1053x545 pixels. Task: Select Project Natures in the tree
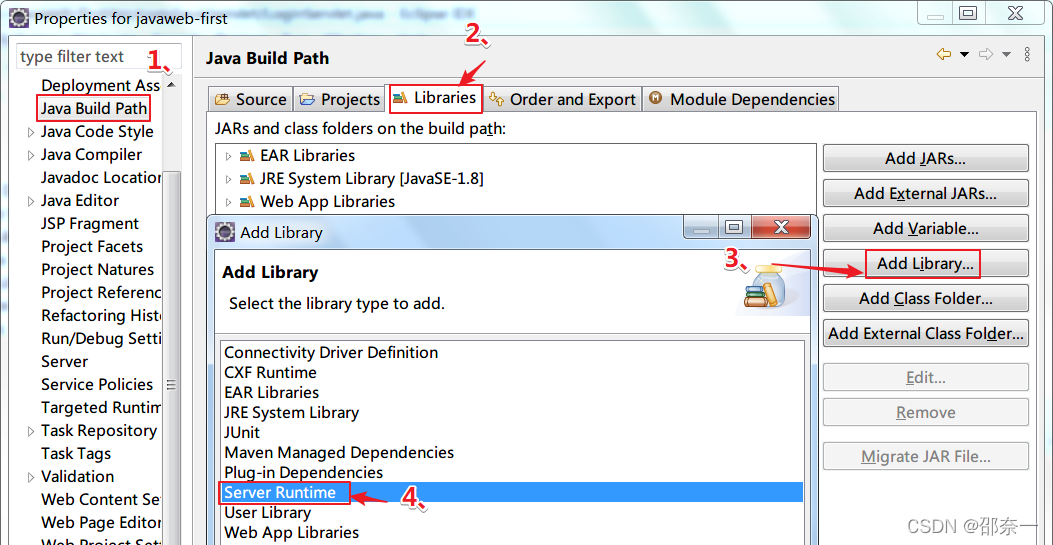pyautogui.click(x=97, y=269)
